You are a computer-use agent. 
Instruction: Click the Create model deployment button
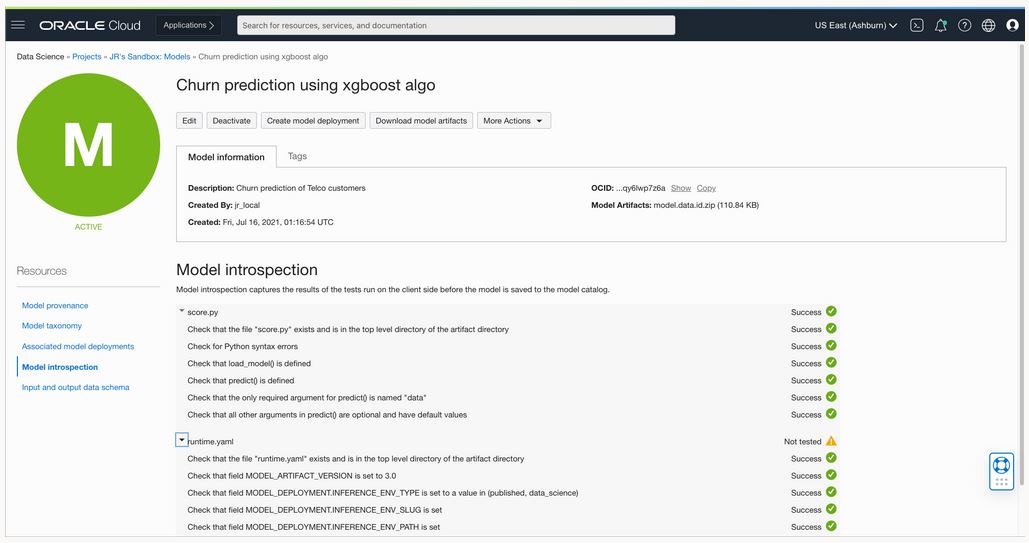click(313, 121)
